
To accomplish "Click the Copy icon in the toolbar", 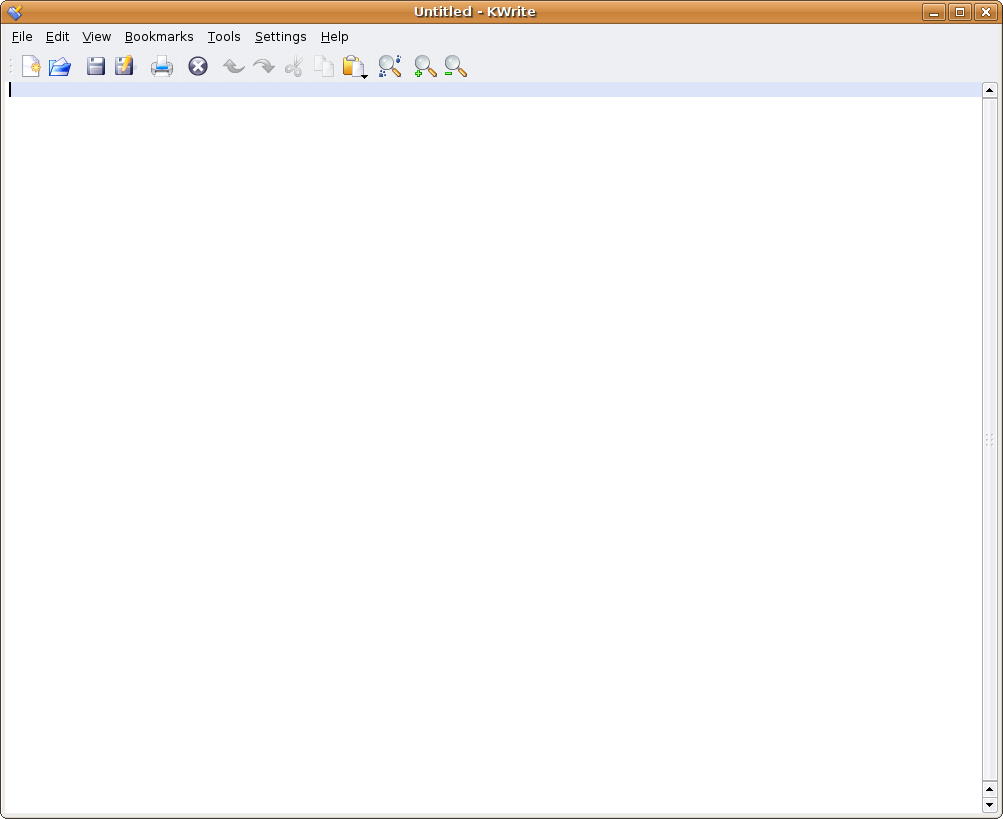I will click(323, 67).
